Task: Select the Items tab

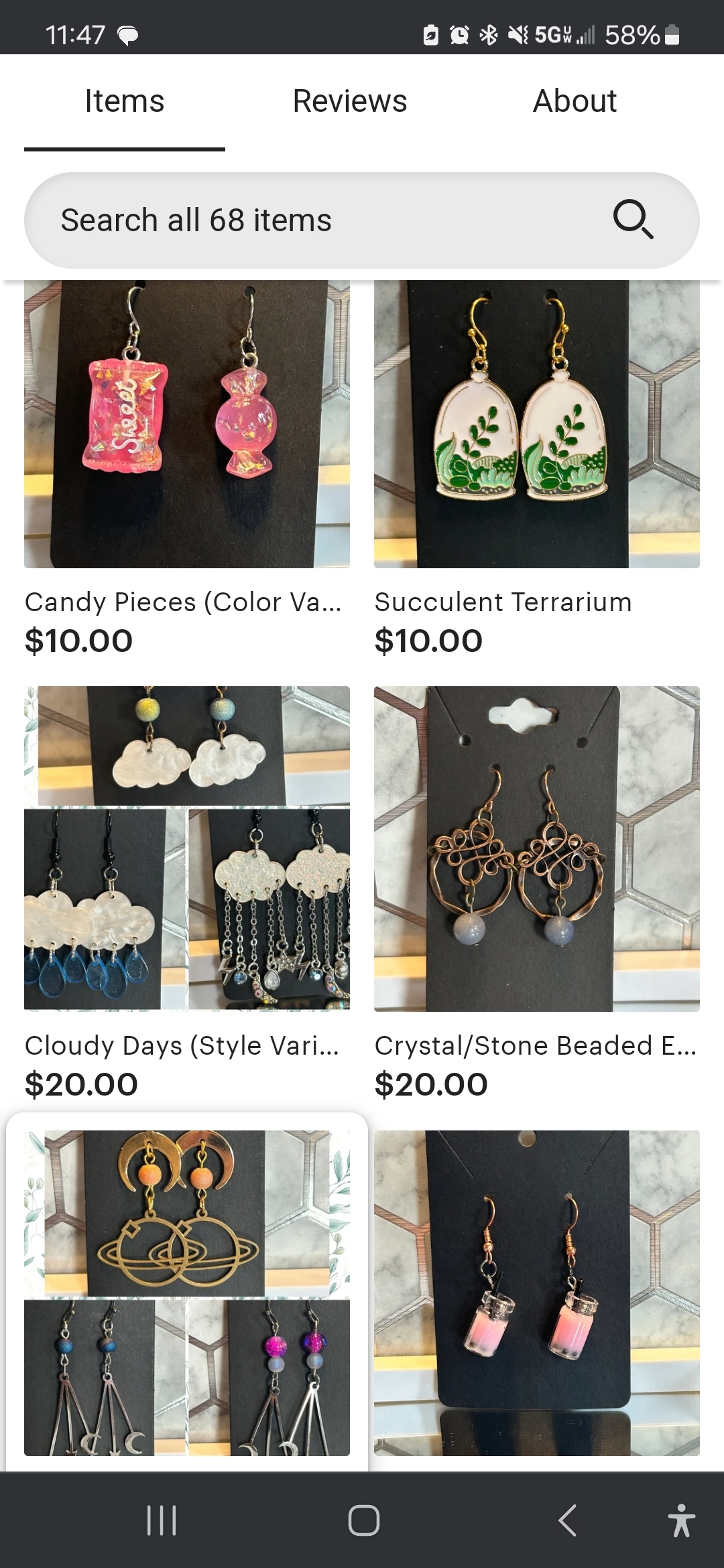Action: 125,101
